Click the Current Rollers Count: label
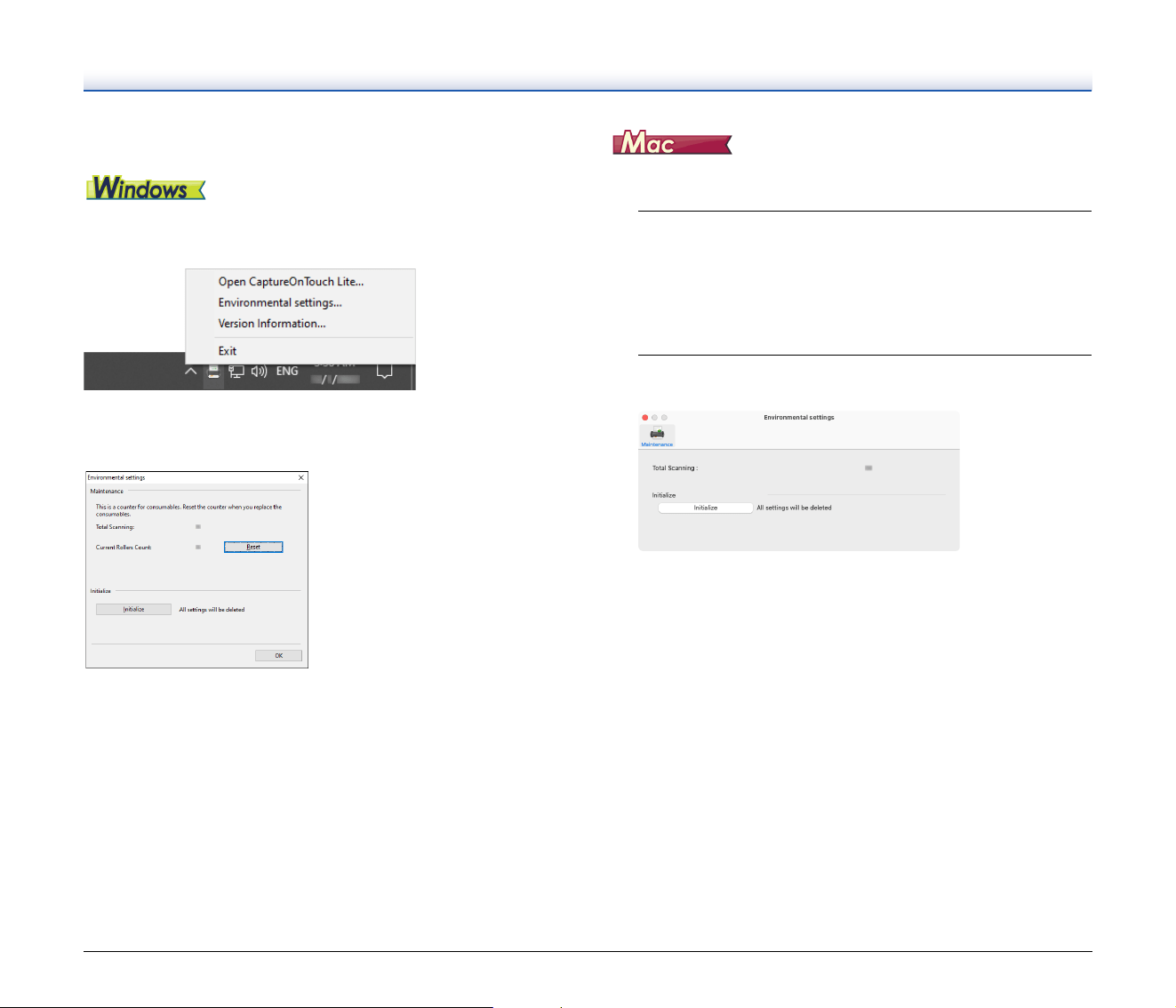This screenshot has height=1008, width=1176. (x=124, y=548)
